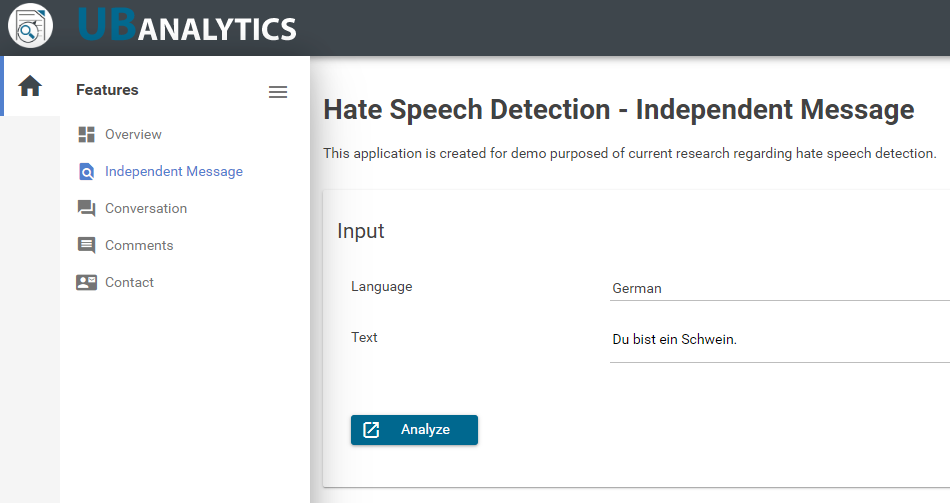Click the Overview dashboard icon
The height and width of the screenshot is (503, 950).
click(x=87, y=135)
